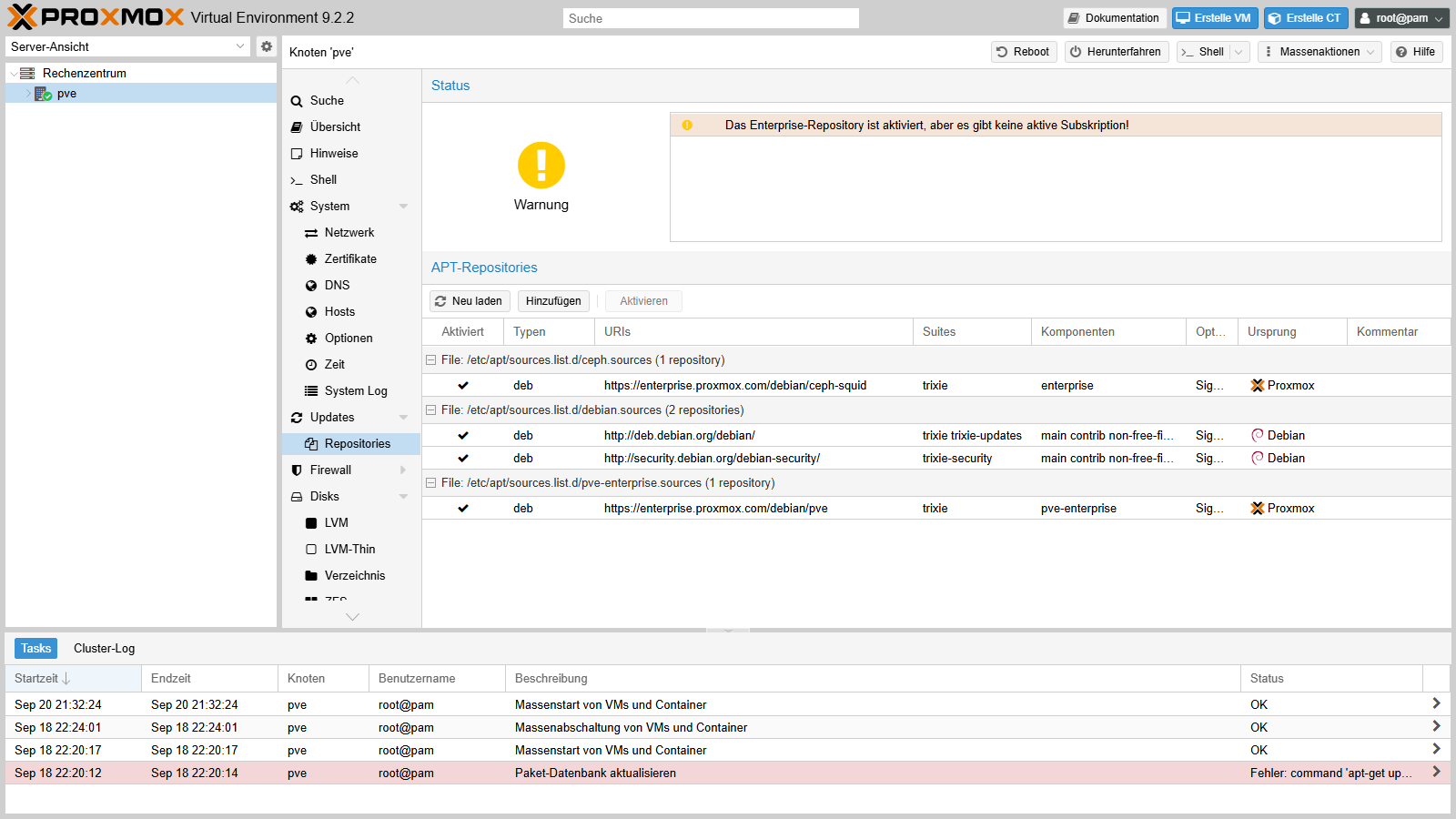
Task: Click the Hilfe button
Action: [1417, 52]
